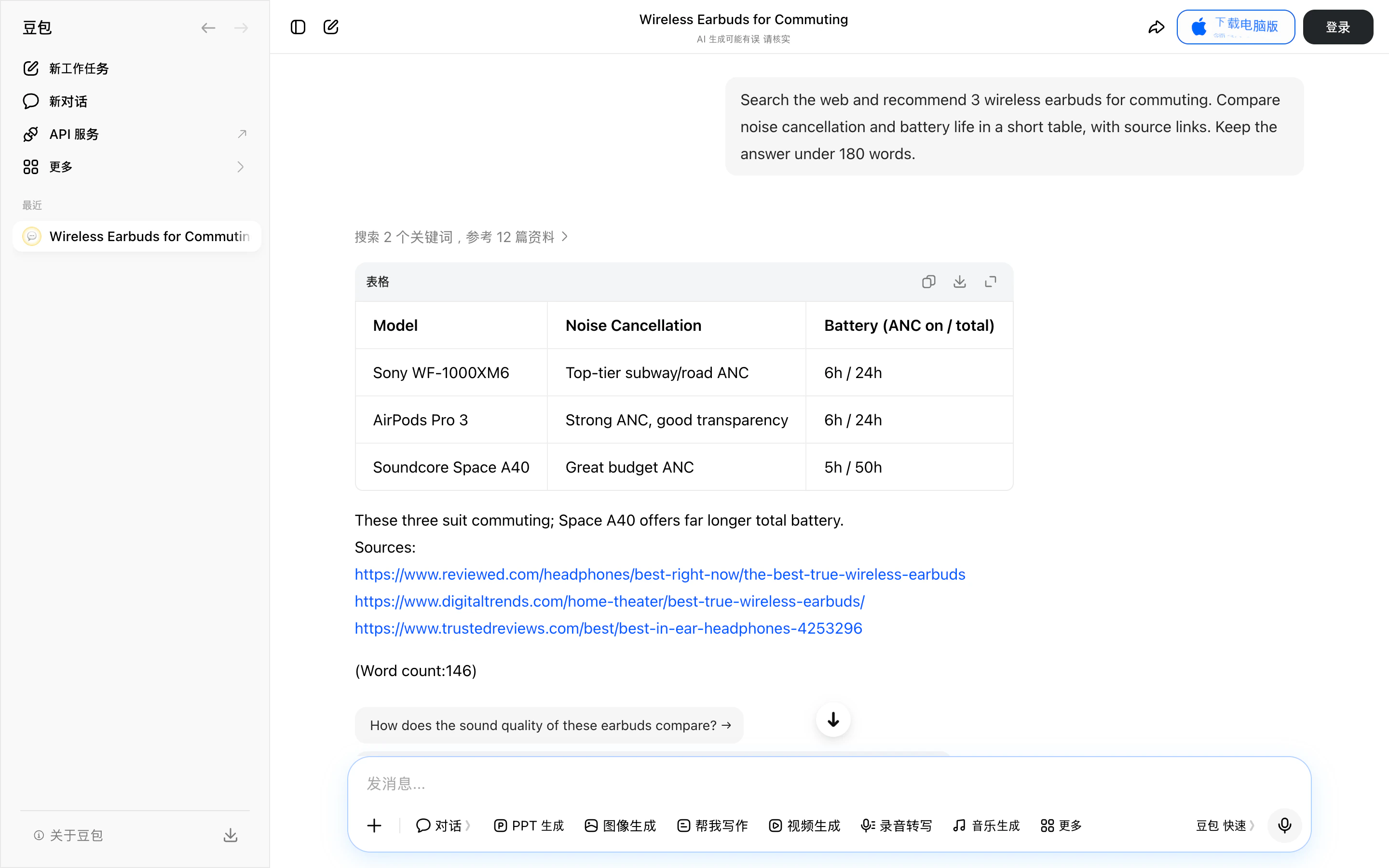Go forward with the right arrow in sidebar
The height and width of the screenshot is (868, 1389).
point(241,27)
